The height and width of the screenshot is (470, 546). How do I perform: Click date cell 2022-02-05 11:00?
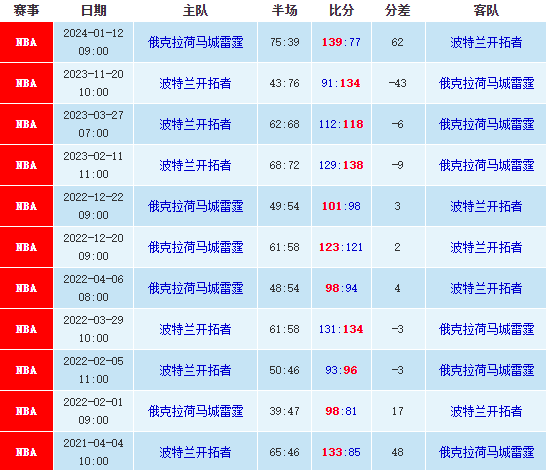click(x=93, y=370)
